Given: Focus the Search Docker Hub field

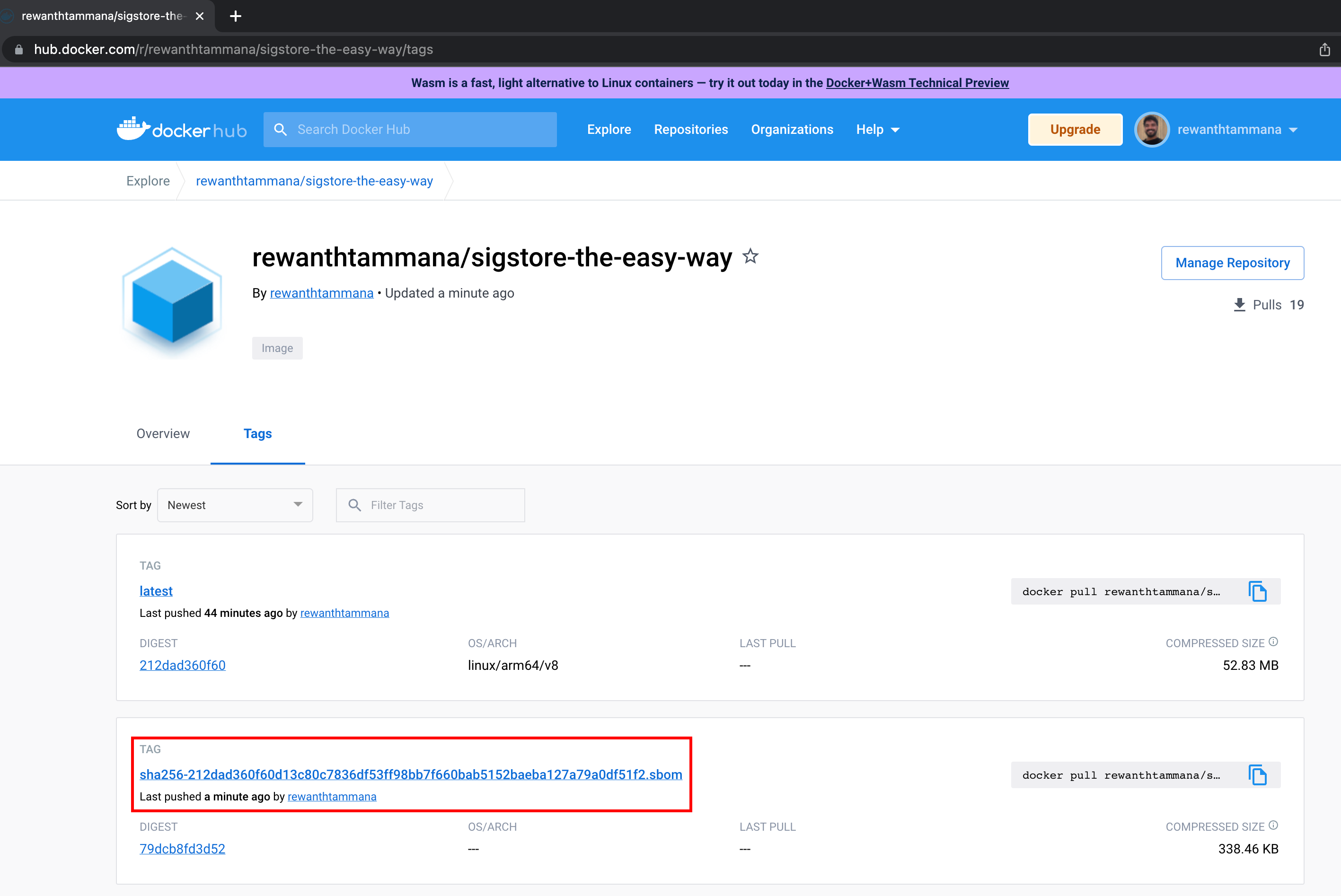Looking at the screenshot, I should pos(410,130).
